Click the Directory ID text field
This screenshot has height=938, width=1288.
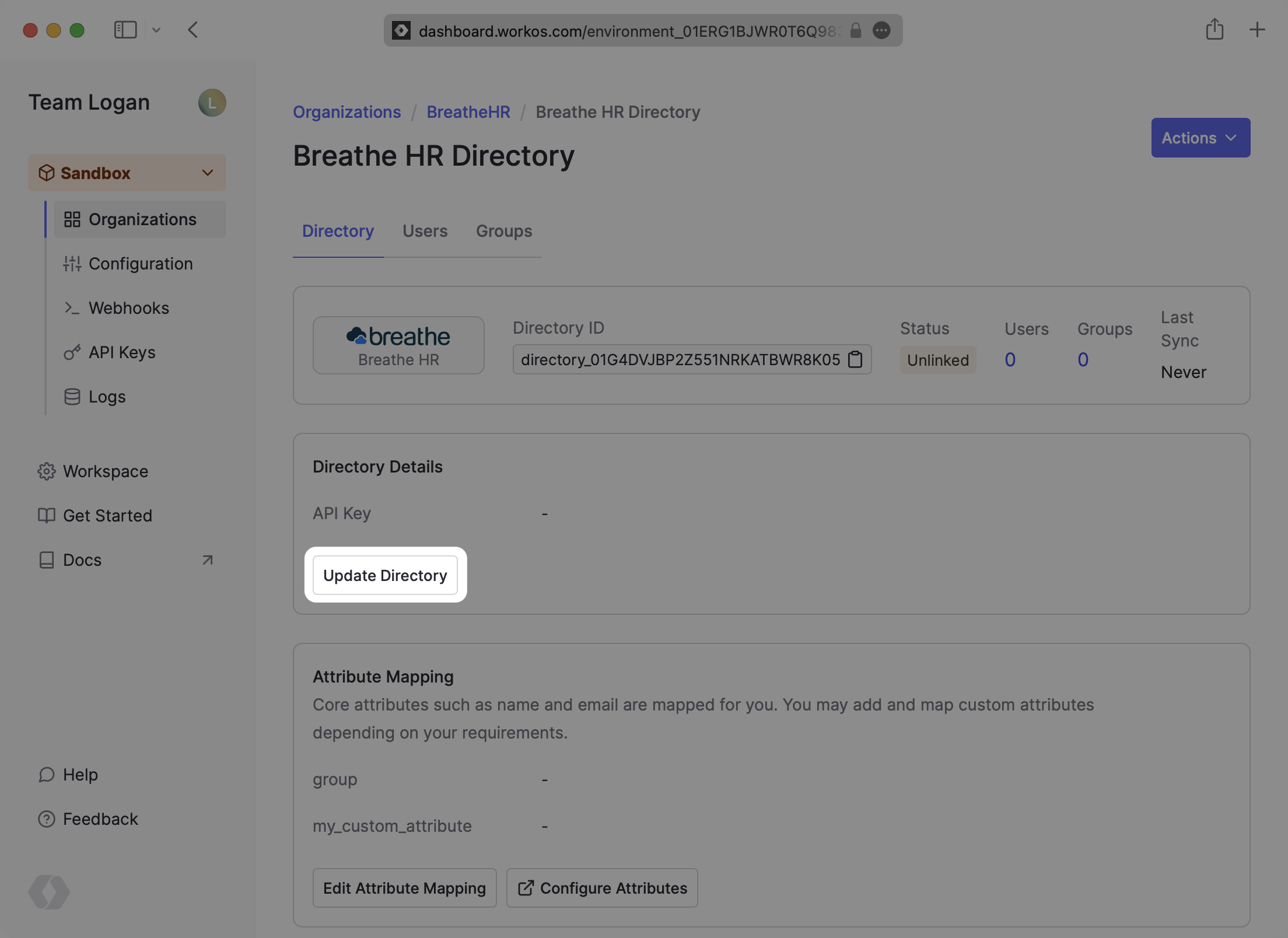coord(680,359)
